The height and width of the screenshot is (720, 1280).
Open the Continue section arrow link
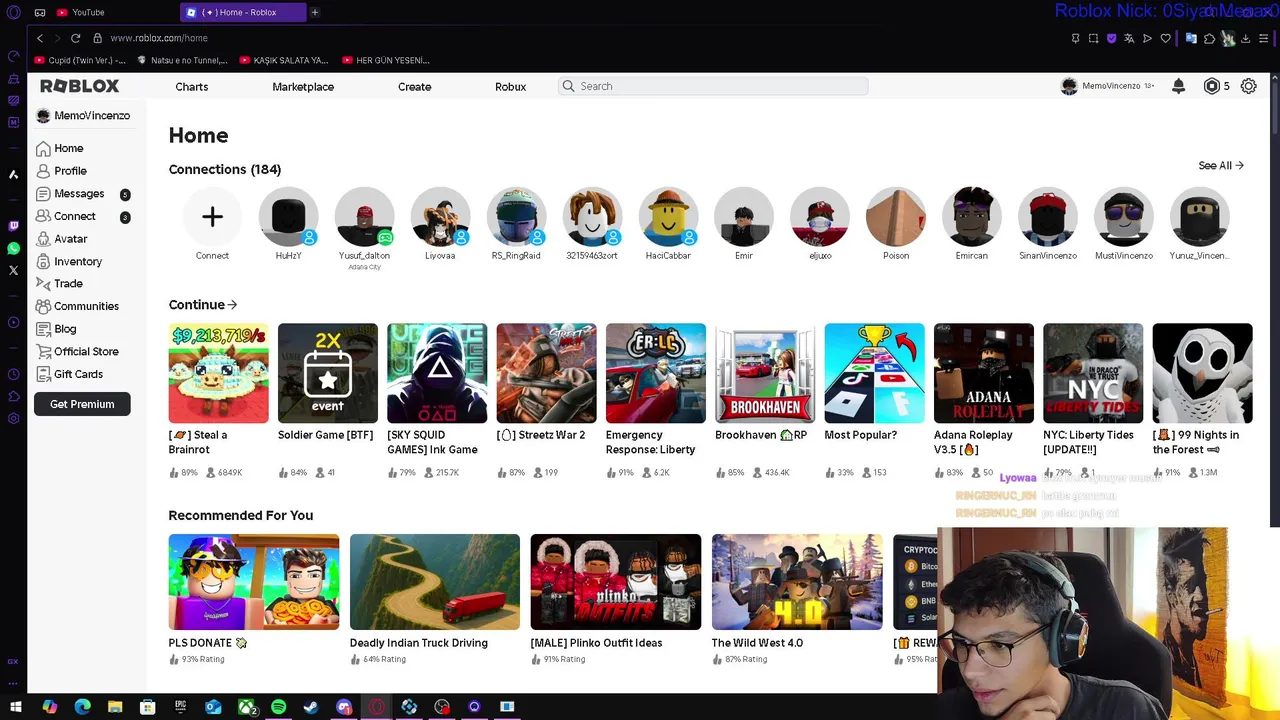point(203,305)
